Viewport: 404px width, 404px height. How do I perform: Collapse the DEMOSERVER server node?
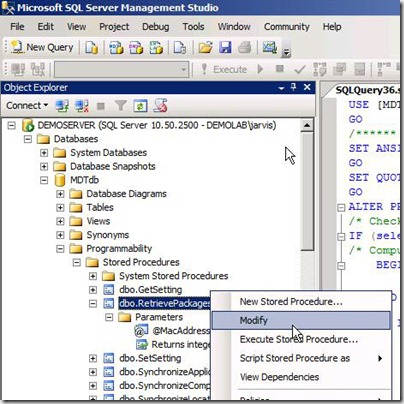pos(12,126)
